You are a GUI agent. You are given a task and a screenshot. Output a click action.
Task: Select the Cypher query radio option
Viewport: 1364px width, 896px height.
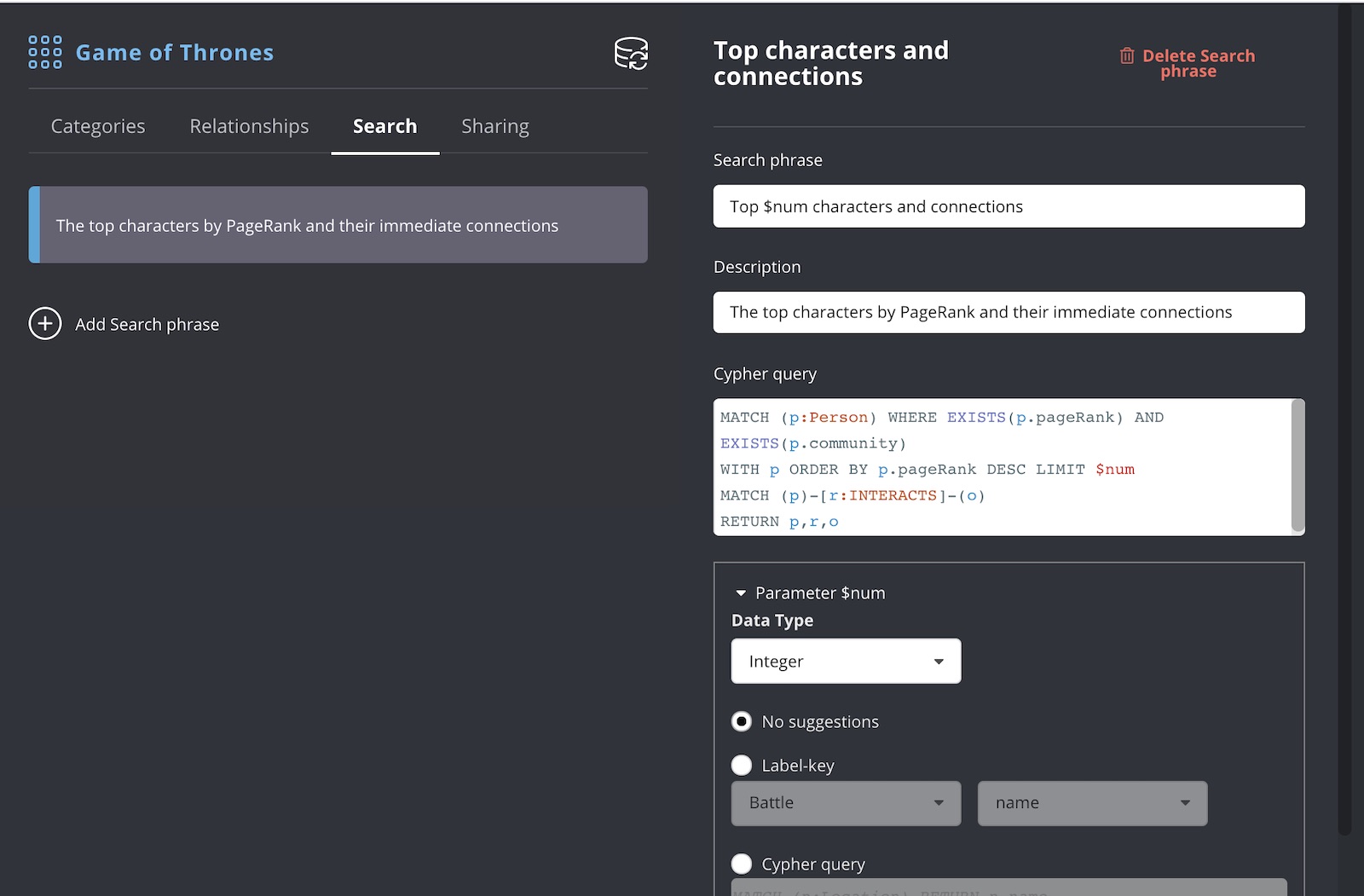[742, 864]
